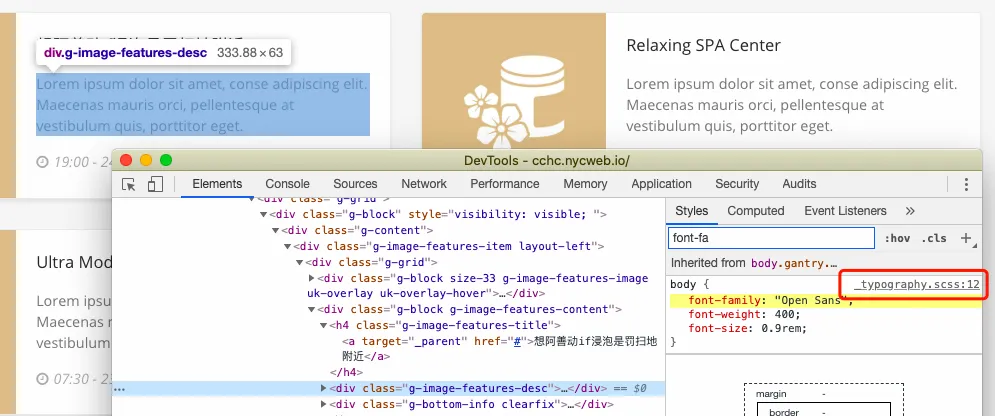995x416 pixels.
Task: Click the font-family property name
Action: pos(727,300)
